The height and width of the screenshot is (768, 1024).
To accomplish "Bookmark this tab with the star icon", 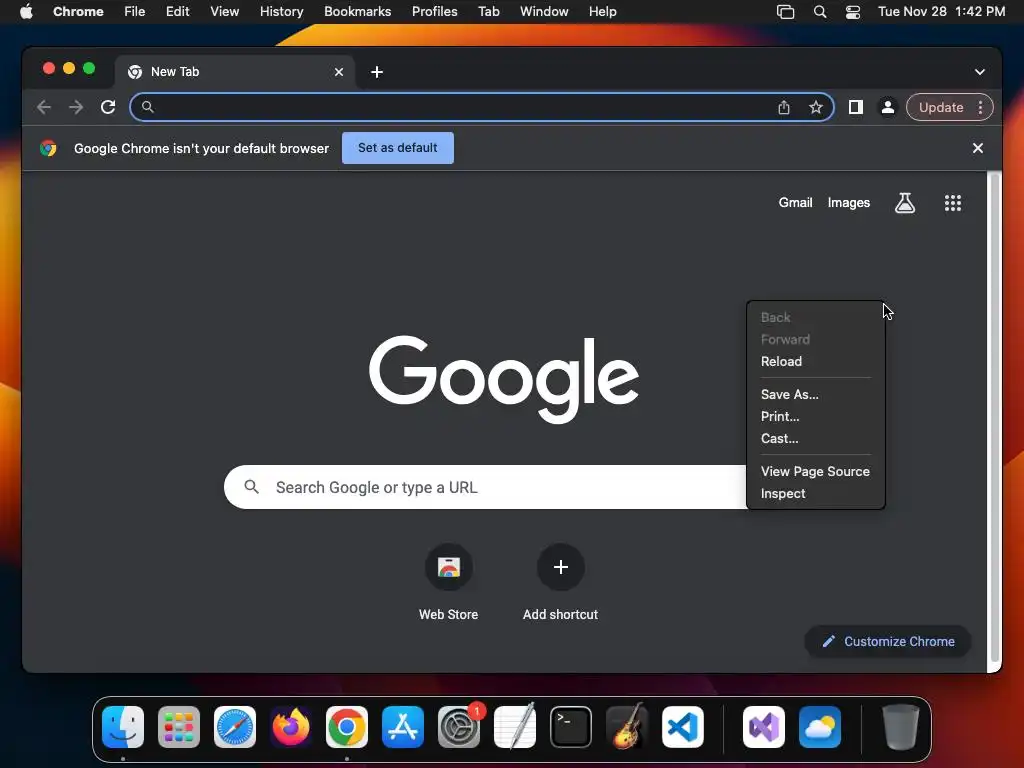I will [x=816, y=108].
